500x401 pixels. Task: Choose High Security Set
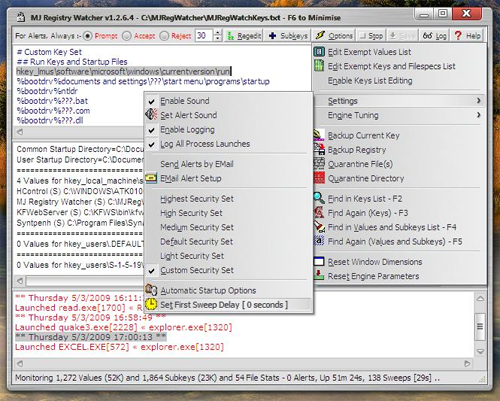click(x=228, y=213)
